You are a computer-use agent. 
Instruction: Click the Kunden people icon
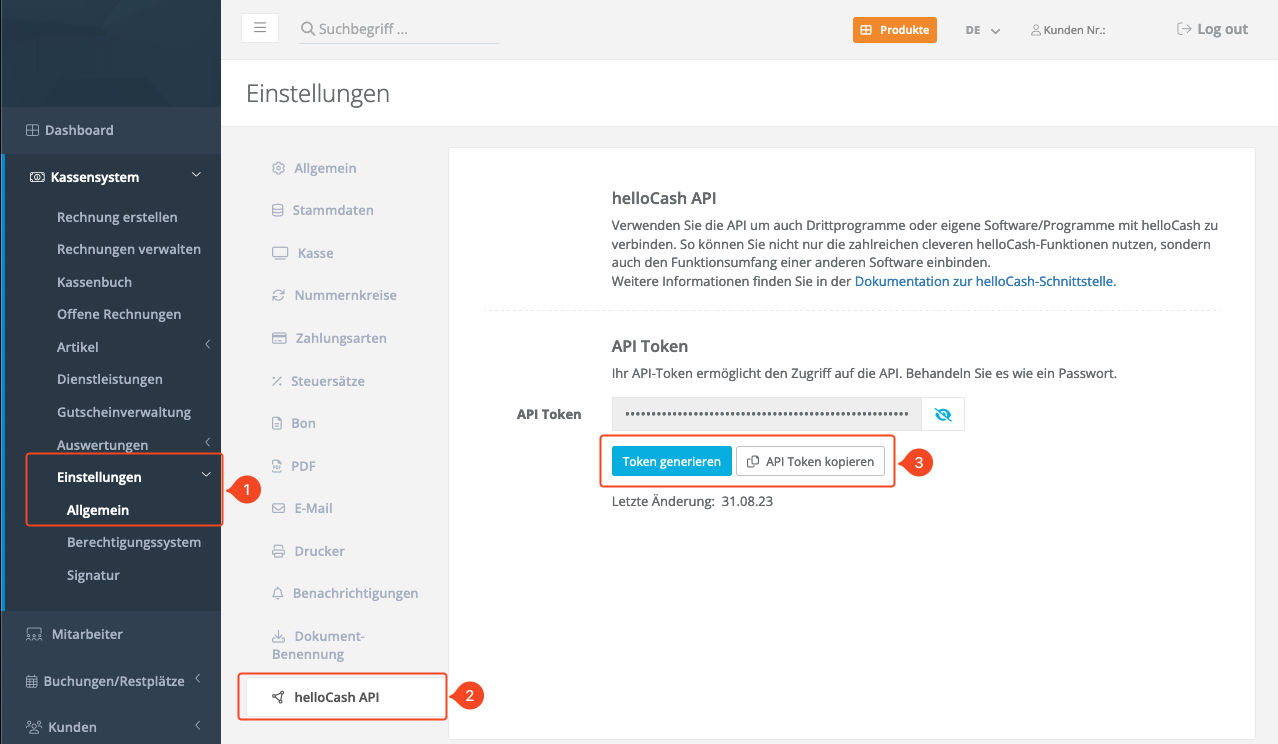33,727
